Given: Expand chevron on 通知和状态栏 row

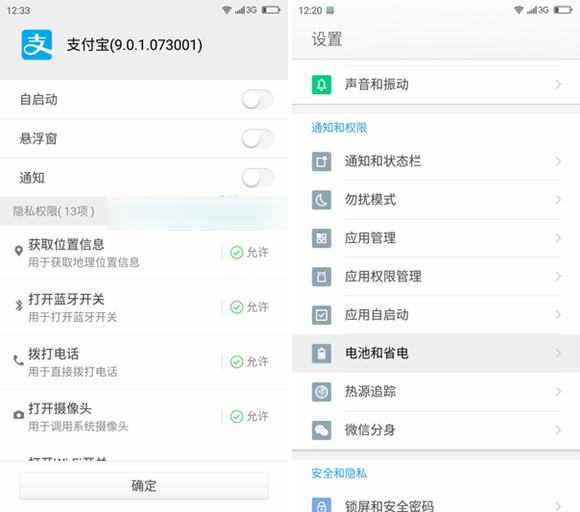Looking at the screenshot, I should (558, 161).
